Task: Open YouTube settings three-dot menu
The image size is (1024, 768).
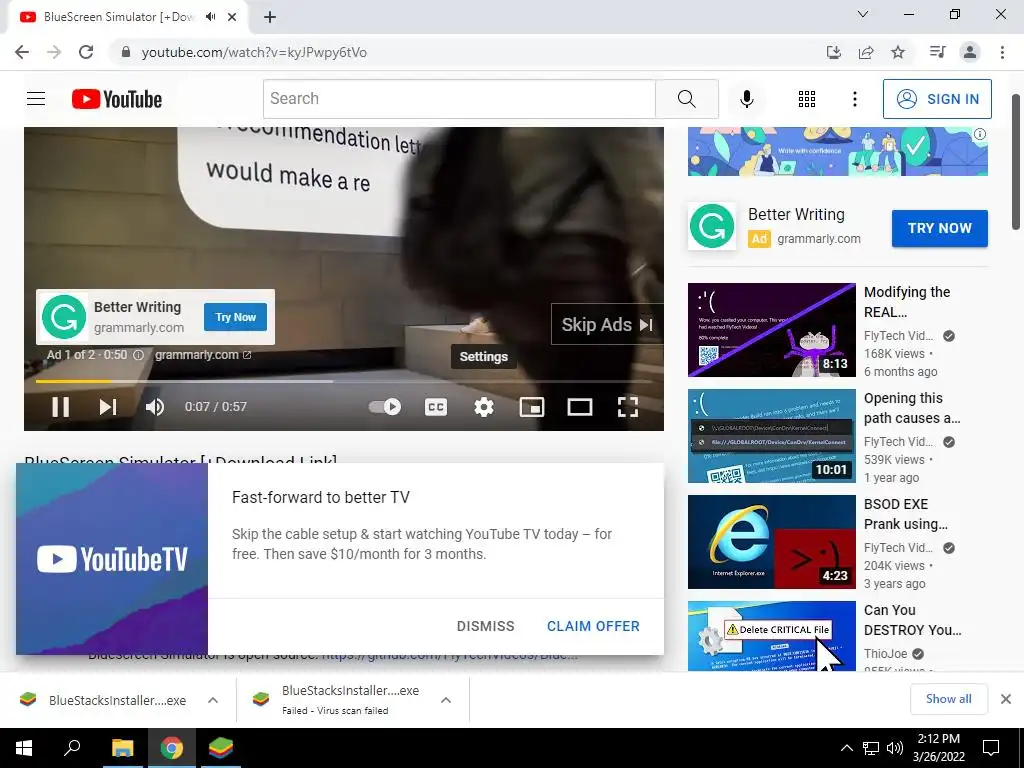Action: (854, 99)
